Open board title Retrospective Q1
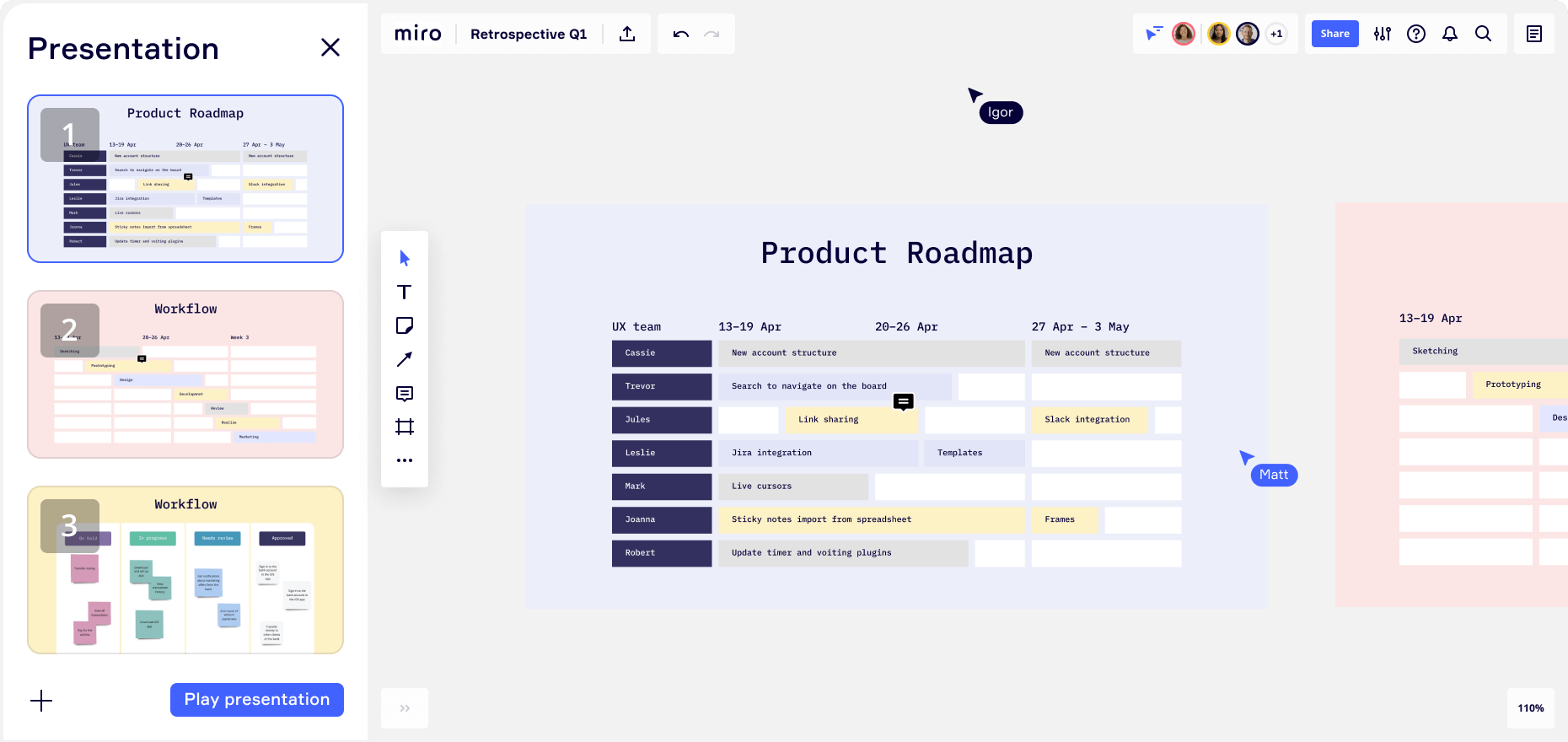 [529, 34]
